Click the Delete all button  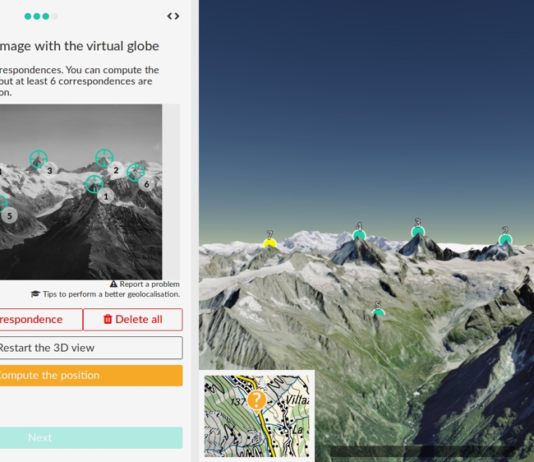pyautogui.click(x=133, y=319)
